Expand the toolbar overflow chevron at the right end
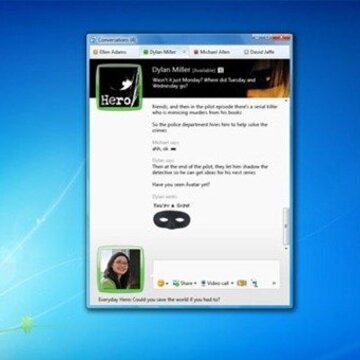Screen dimensions: 360x360 coord(274,283)
